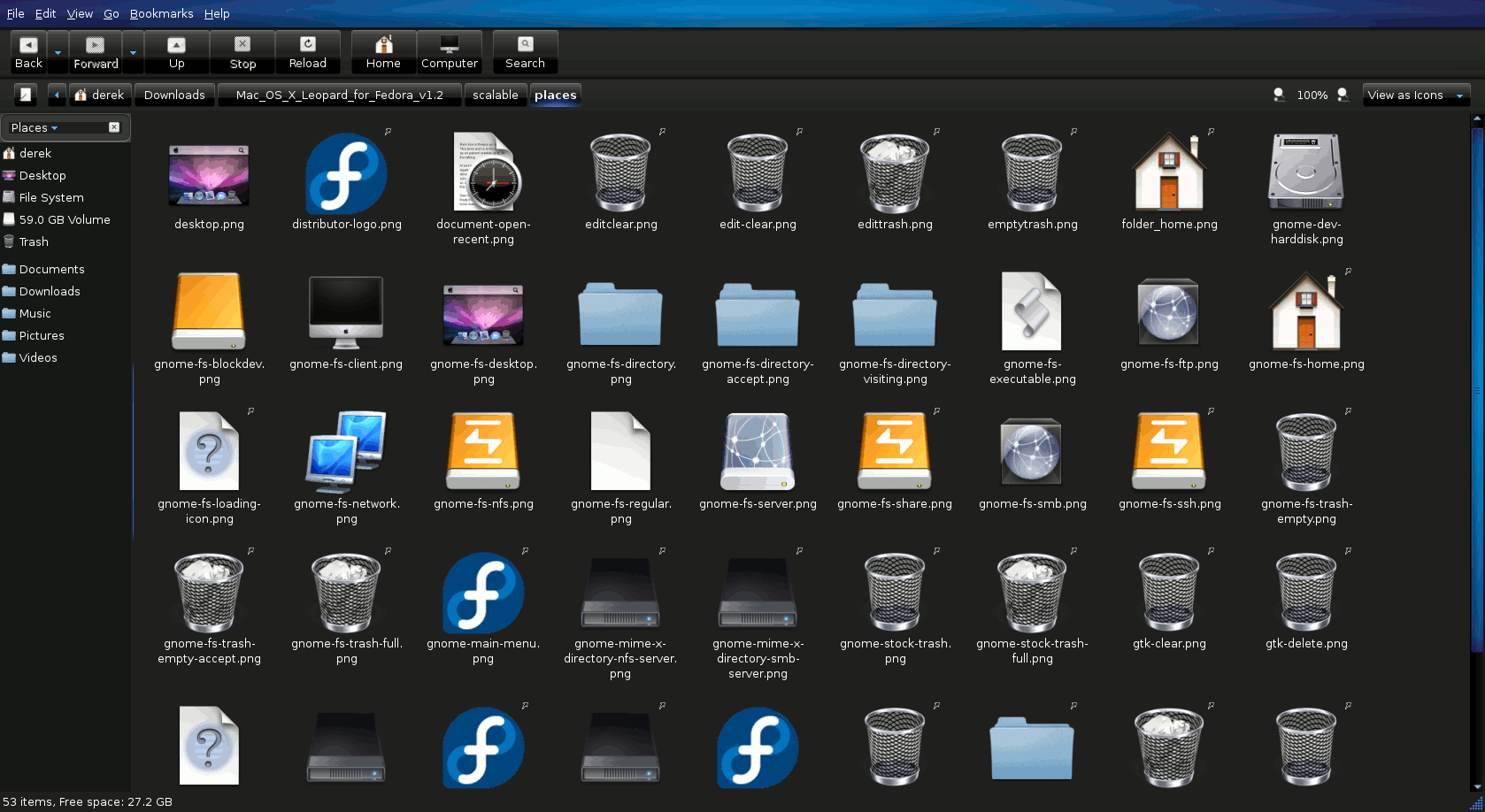Zoom out with the left magnifier icon
Viewport: 1485px width, 812px height.
(x=1279, y=95)
